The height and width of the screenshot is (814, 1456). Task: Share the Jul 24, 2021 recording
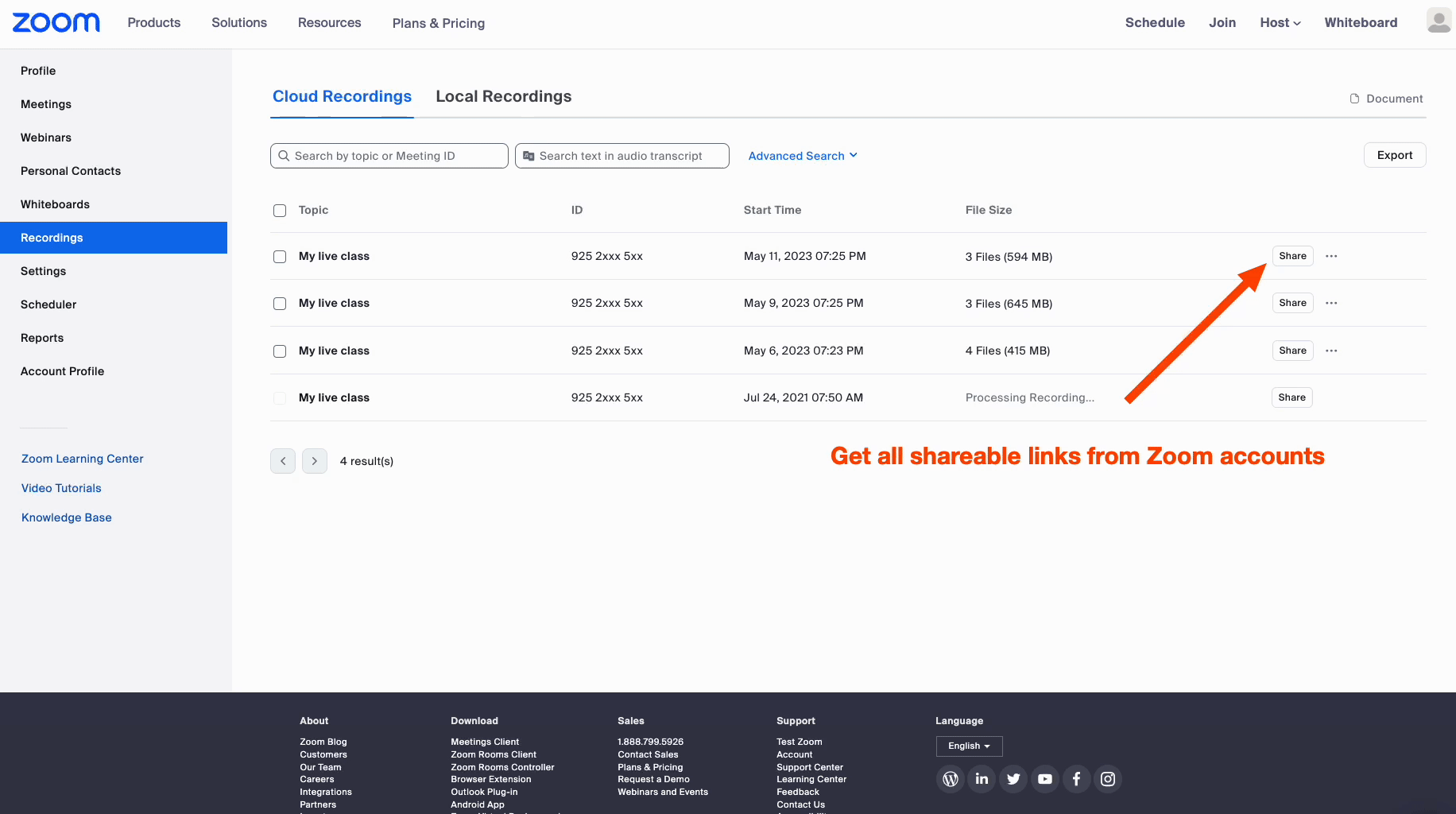click(1292, 397)
